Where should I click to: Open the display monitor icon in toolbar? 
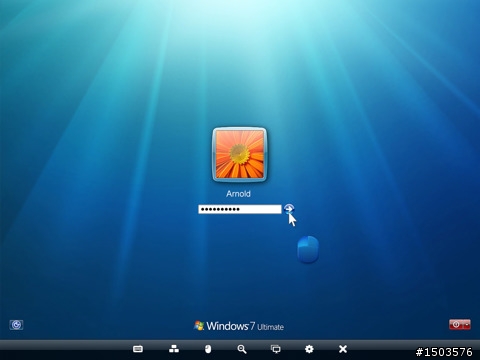point(276,349)
